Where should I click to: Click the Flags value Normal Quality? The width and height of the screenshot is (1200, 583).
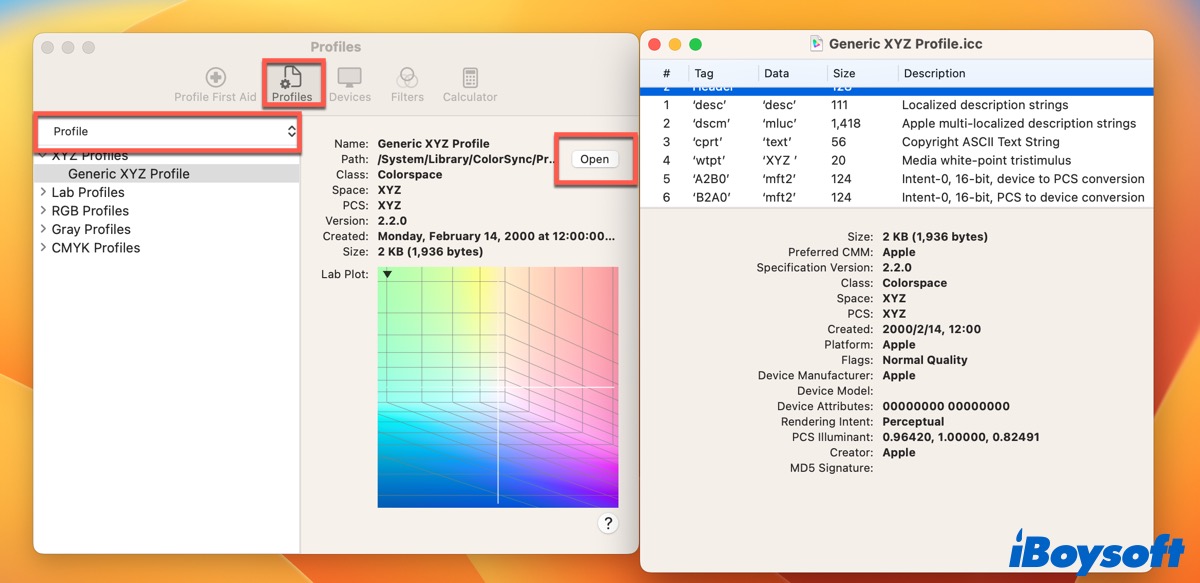[925, 360]
